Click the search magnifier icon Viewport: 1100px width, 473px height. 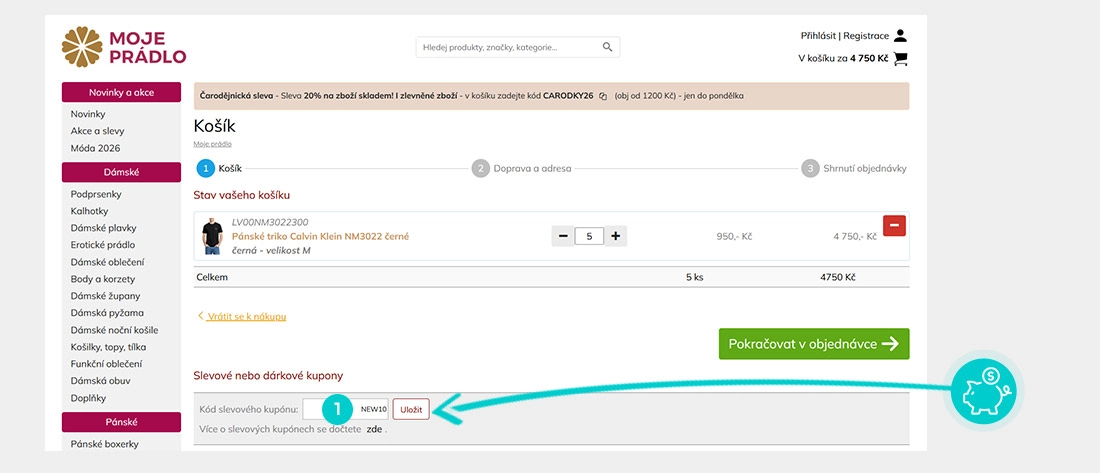608,47
